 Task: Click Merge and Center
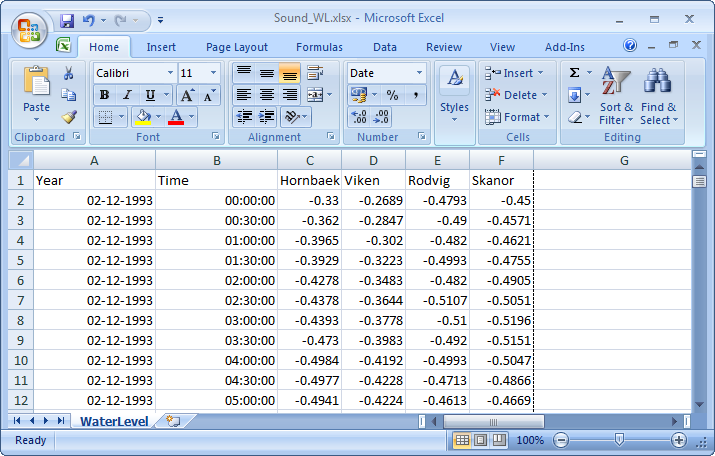[x=315, y=95]
